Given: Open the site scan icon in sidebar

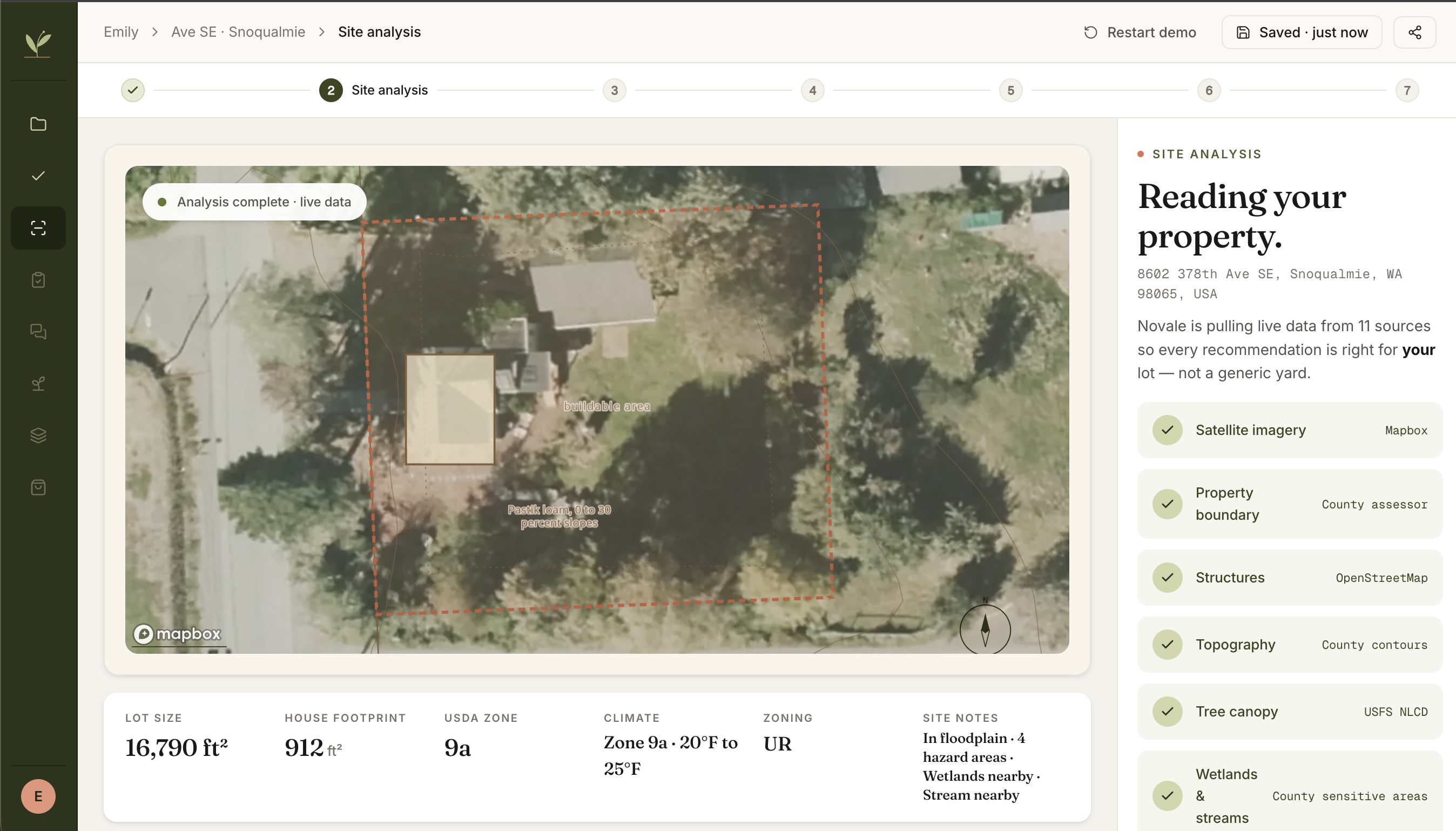Looking at the screenshot, I should [38, 227].
